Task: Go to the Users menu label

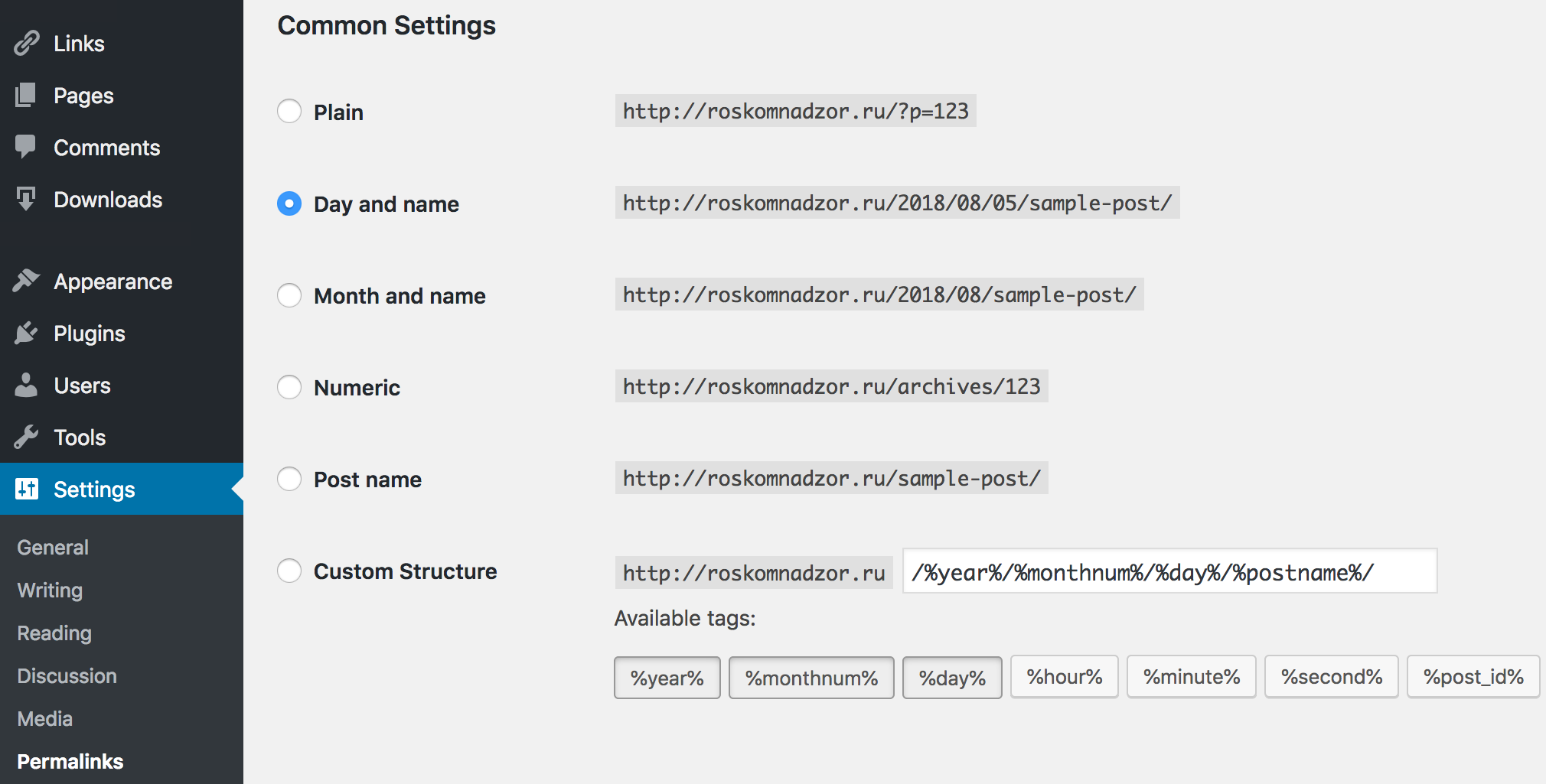Action: pos(82,385)
